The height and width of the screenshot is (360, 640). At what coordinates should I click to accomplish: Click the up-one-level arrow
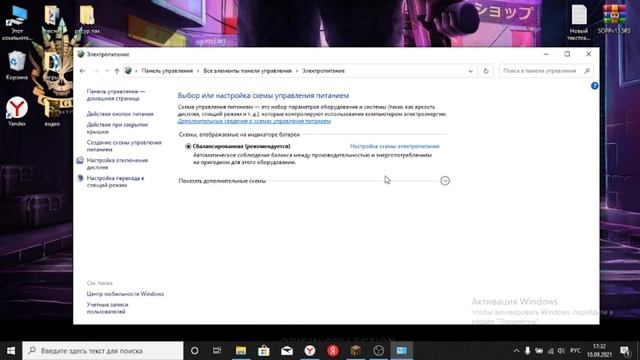(x=117, y=71)
